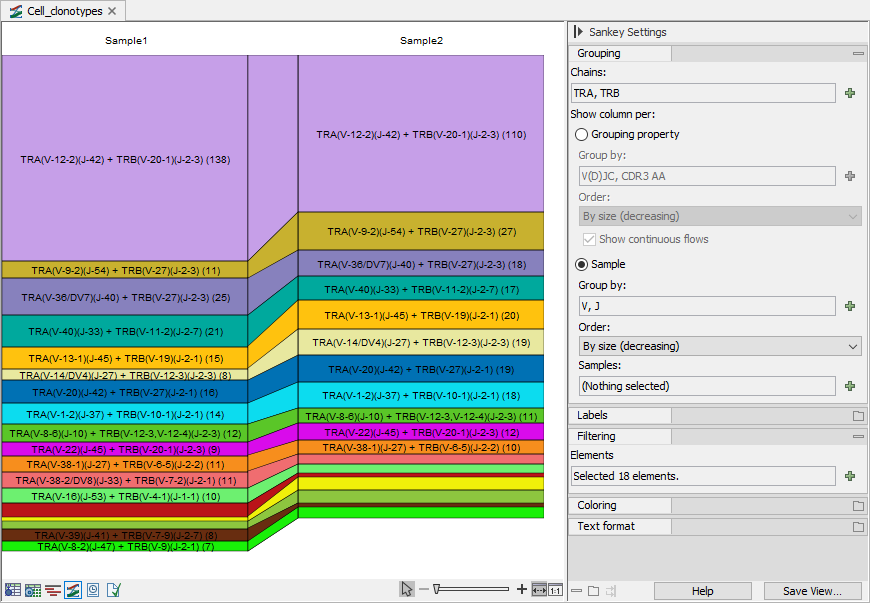
Task: Select the Grouping property radio button
Action: pyautogui.click(x=581, y=134)
